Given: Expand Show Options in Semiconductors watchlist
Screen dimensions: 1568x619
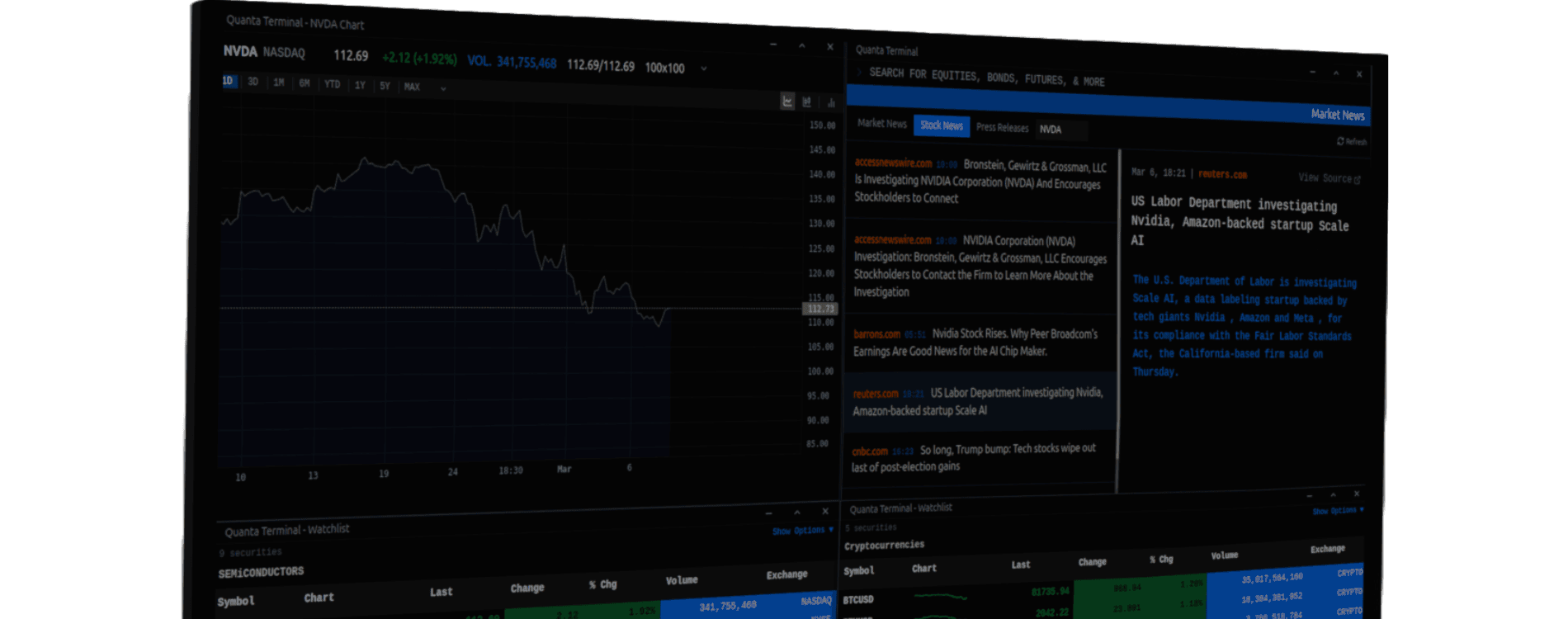Looking at the screenshot, I should [803, 531].
